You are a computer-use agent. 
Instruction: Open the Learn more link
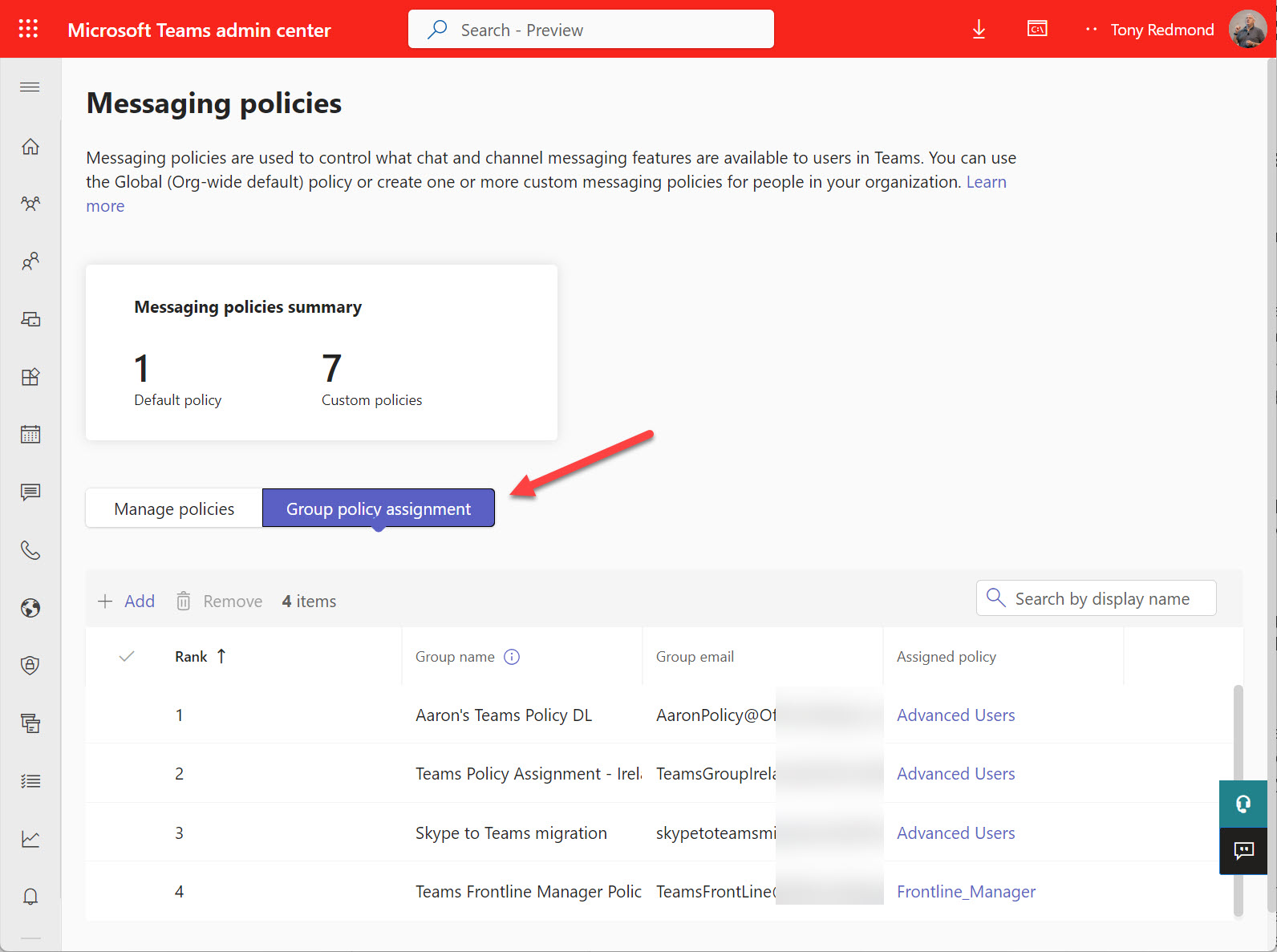tap(986, 182)
